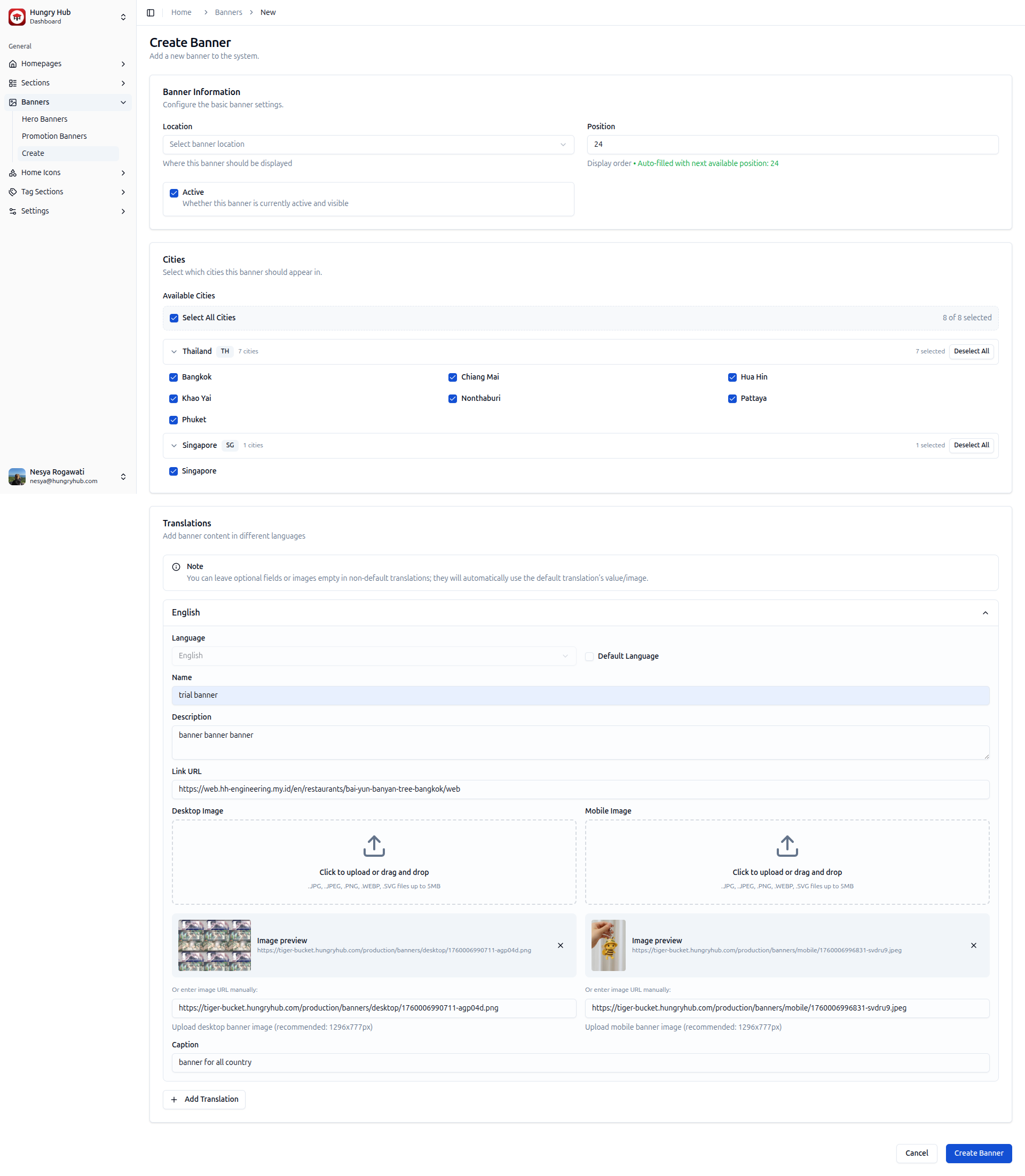1025x1176 pixels.
Task: Open Hero Banners in sidebar
Action: coord(45,119)
